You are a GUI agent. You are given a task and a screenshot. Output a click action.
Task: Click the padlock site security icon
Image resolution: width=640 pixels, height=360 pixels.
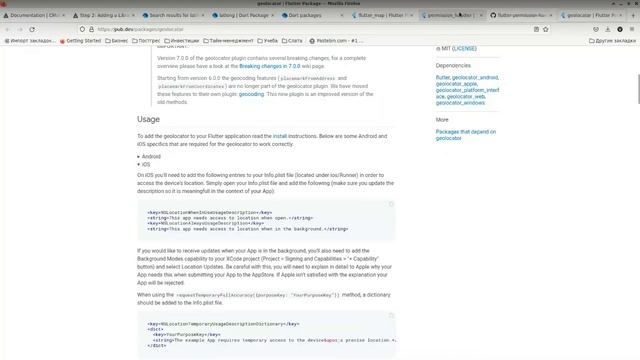point(91,29)
